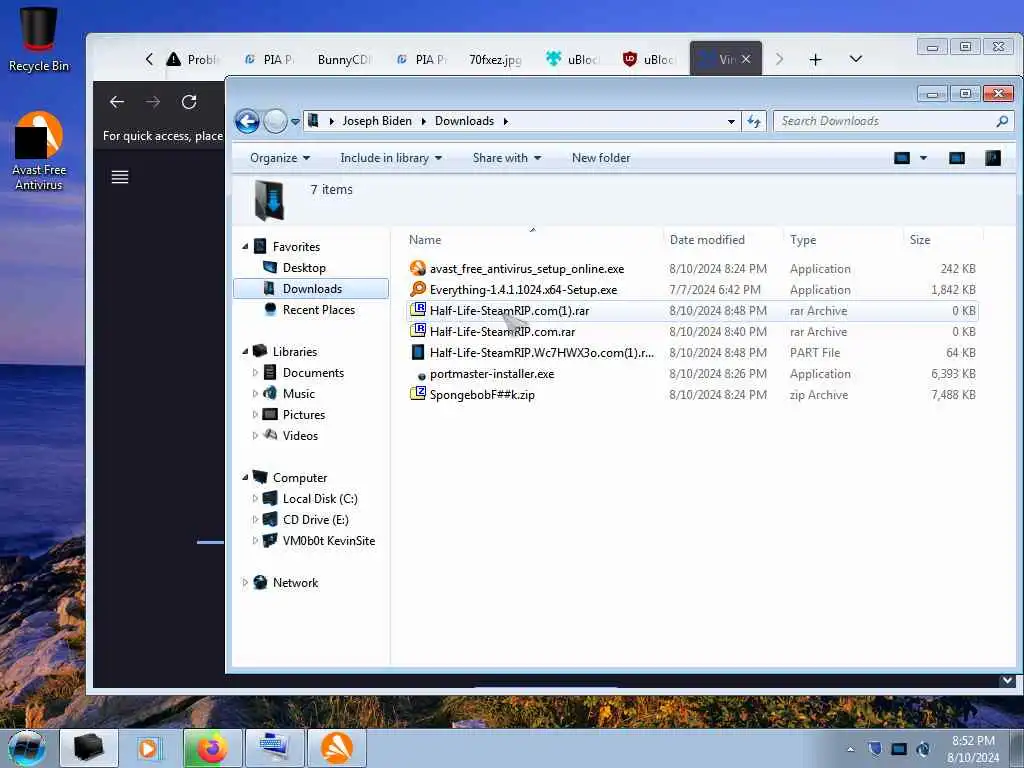Switch to the first PIA tab
Image resolution: width=1024 pixels, height=768 pixels.
tap(268, 59)
